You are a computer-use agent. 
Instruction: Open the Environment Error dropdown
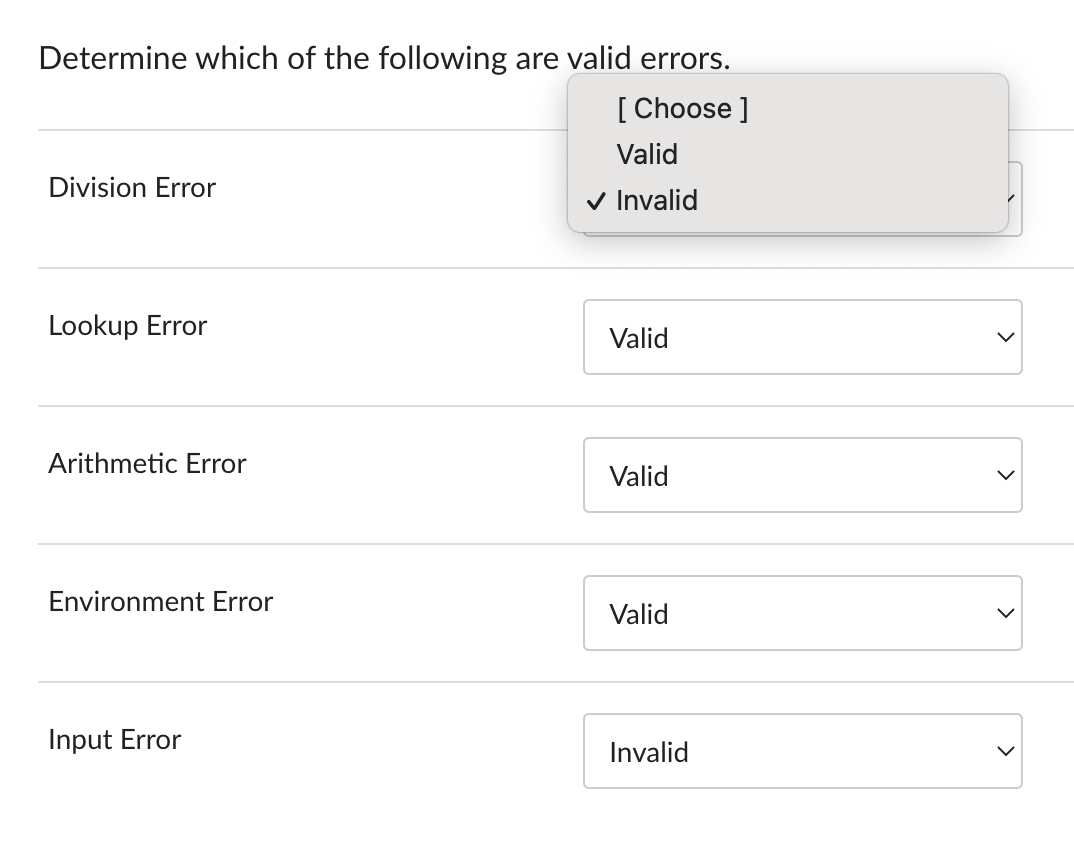click(802, 613)
